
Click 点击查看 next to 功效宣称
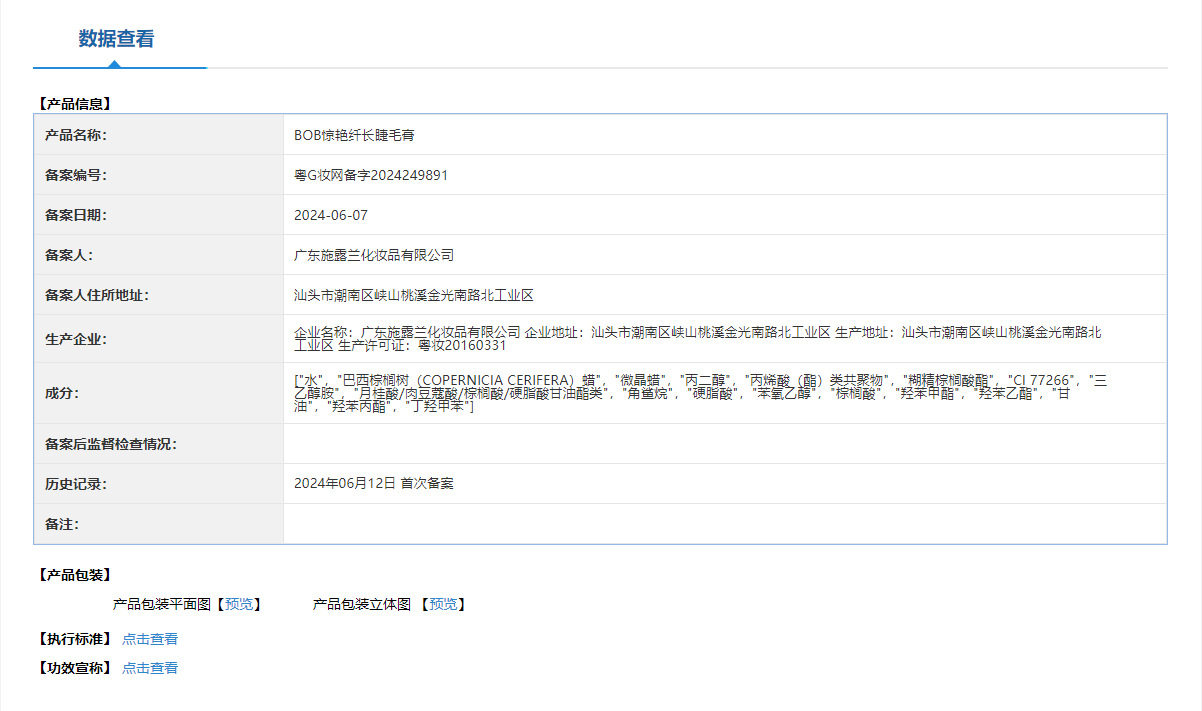(x=150, y=668)
